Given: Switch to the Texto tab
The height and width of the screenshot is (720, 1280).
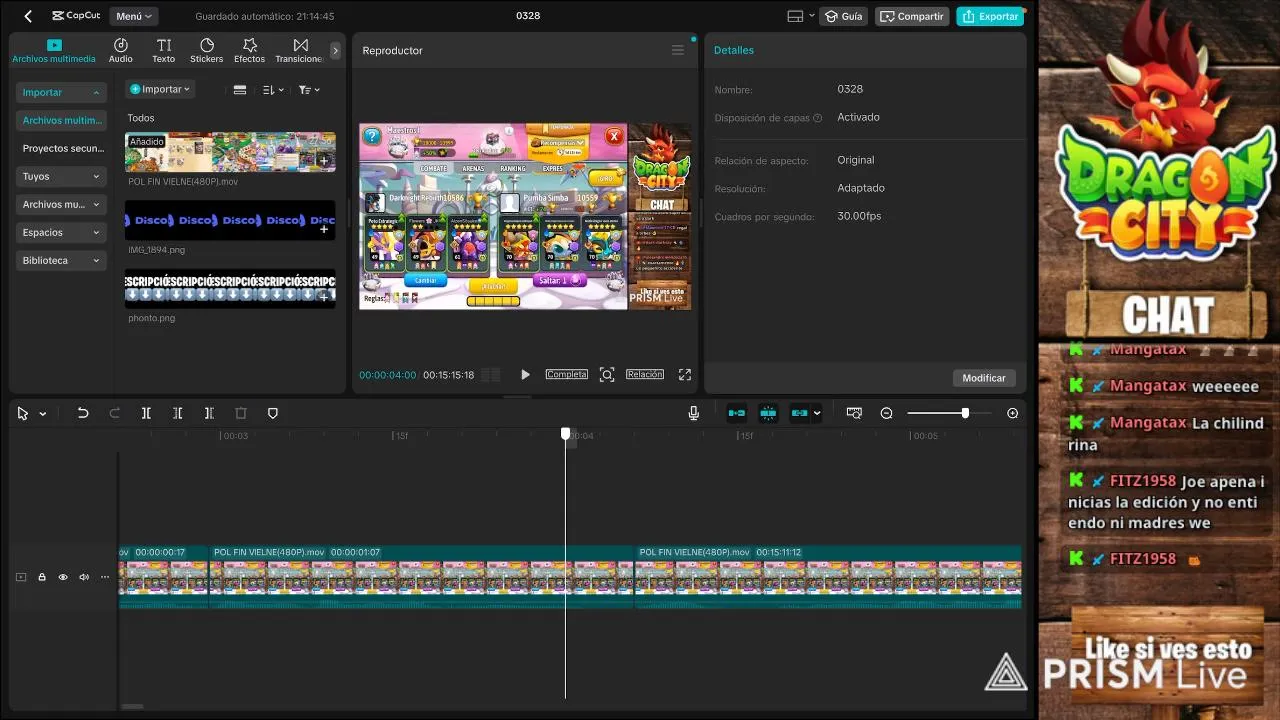Looking at the screenshot, I should pyautogui.click(x=164, y=51).
